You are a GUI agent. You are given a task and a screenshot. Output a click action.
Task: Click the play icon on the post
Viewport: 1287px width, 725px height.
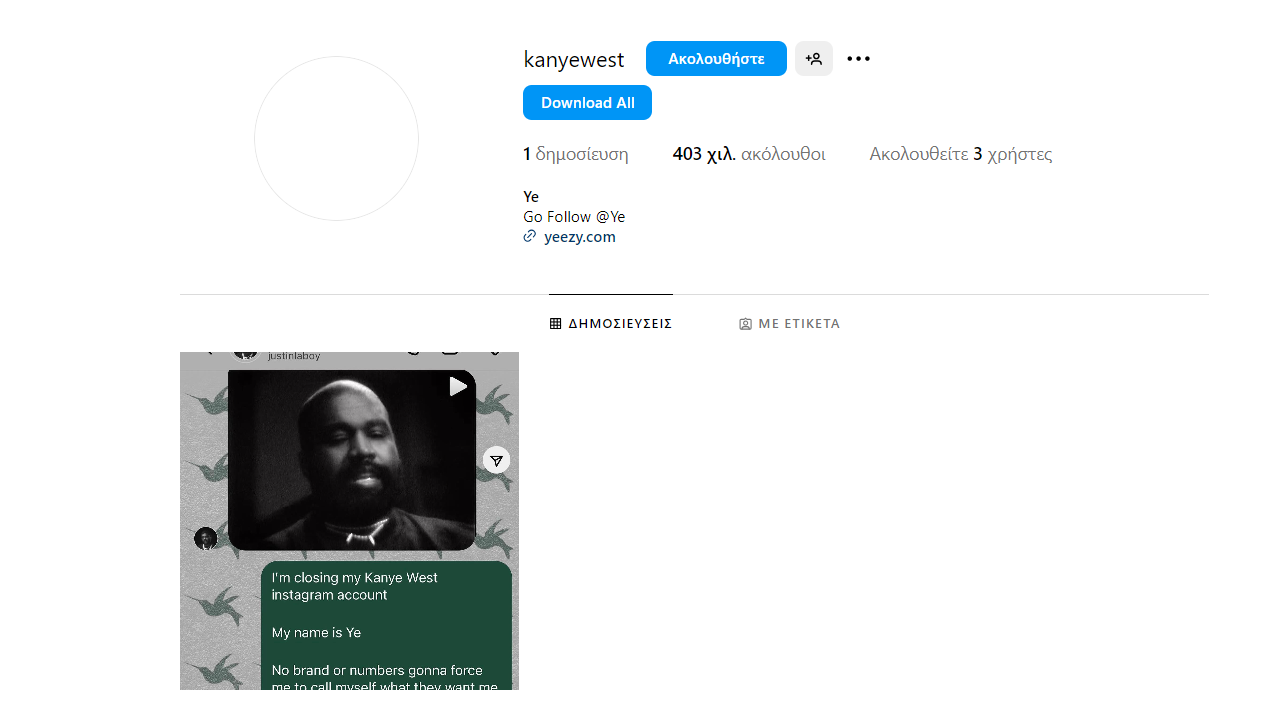(x=458, y=387)
